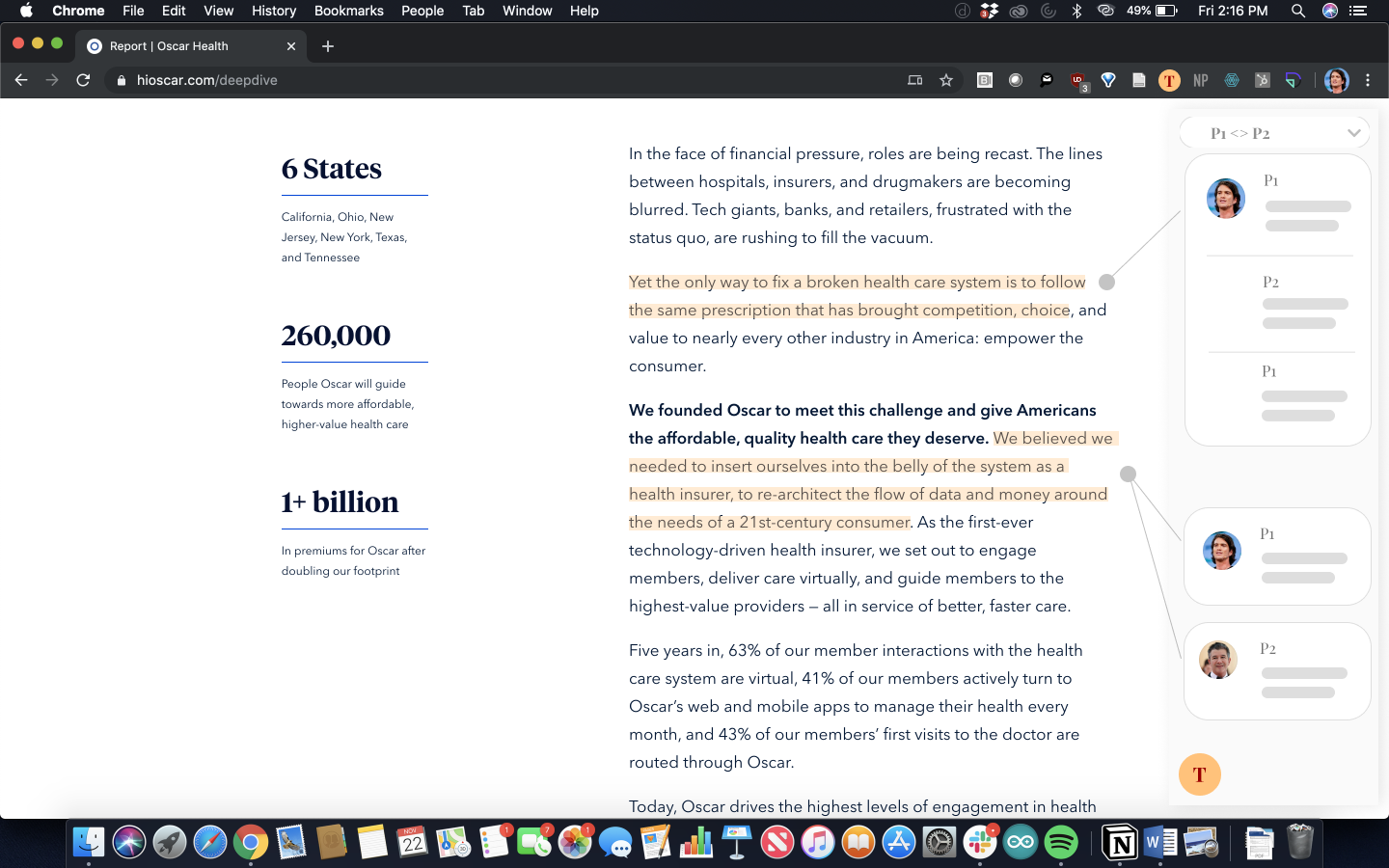Open Microsoft Word from the dock
1389x868 pixels.
pyautogui.click(x=1160, y=843)
